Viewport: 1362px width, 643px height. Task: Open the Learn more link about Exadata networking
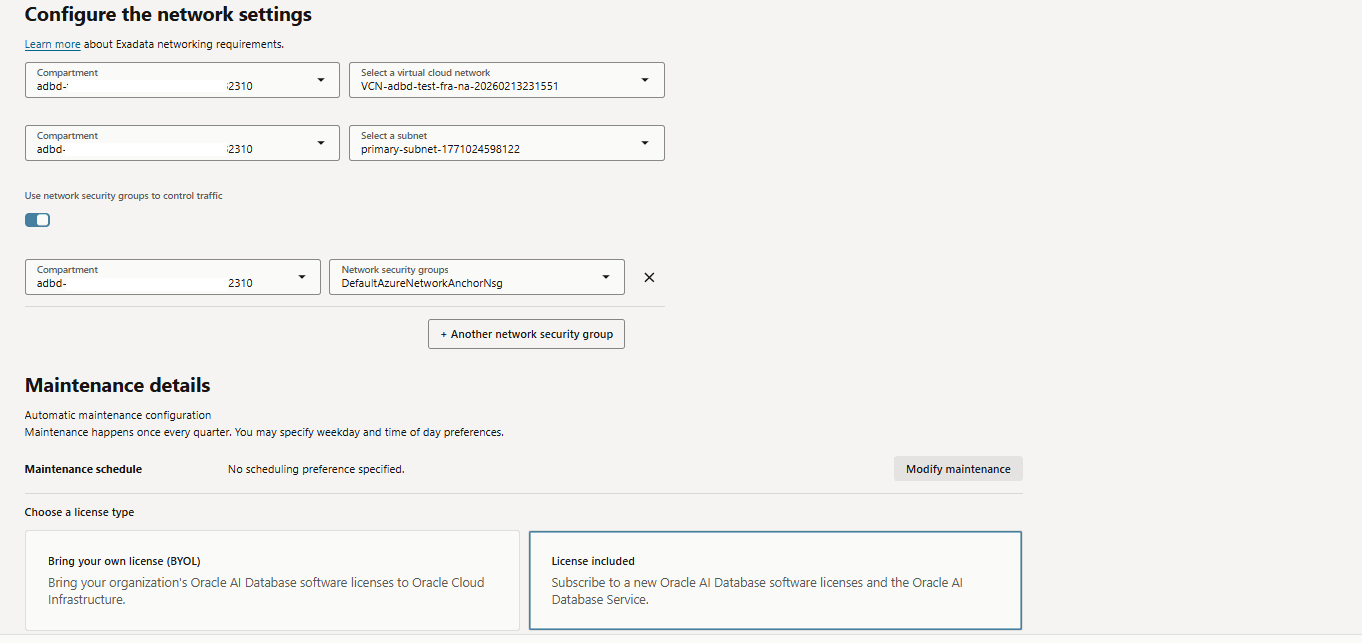click(x=52, y=44)
